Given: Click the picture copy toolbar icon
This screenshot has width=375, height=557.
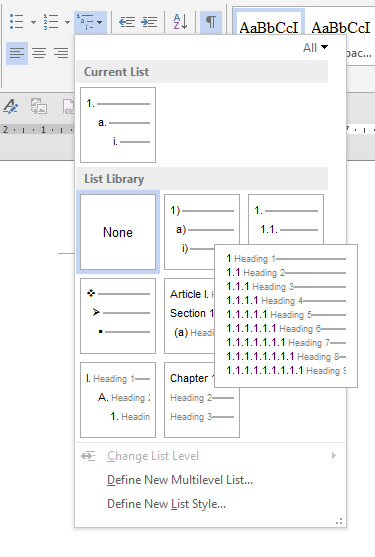Looking at the screenshot, I should (x=39, y=106).
